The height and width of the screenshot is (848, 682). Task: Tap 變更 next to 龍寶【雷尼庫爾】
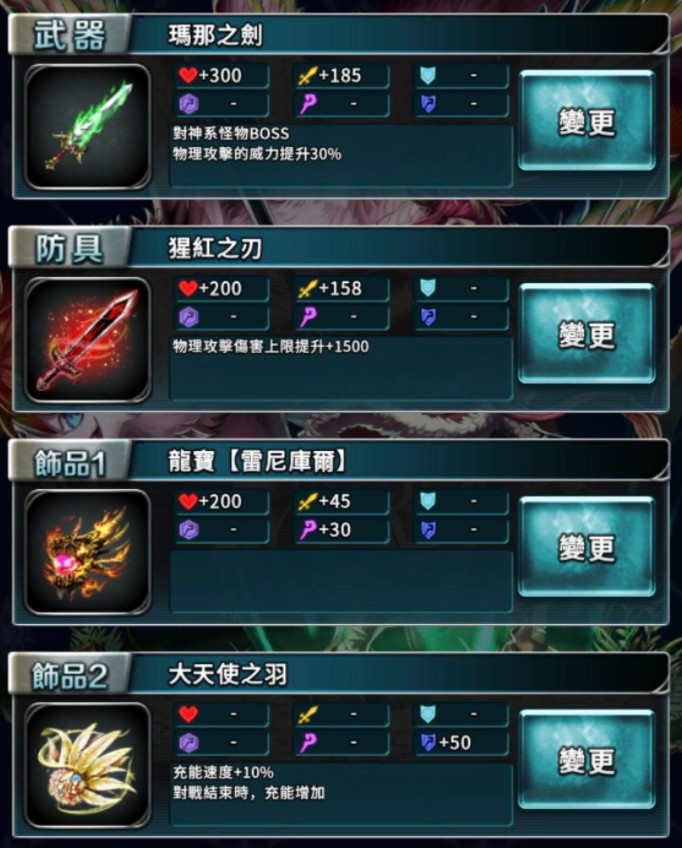click(587, 547)
